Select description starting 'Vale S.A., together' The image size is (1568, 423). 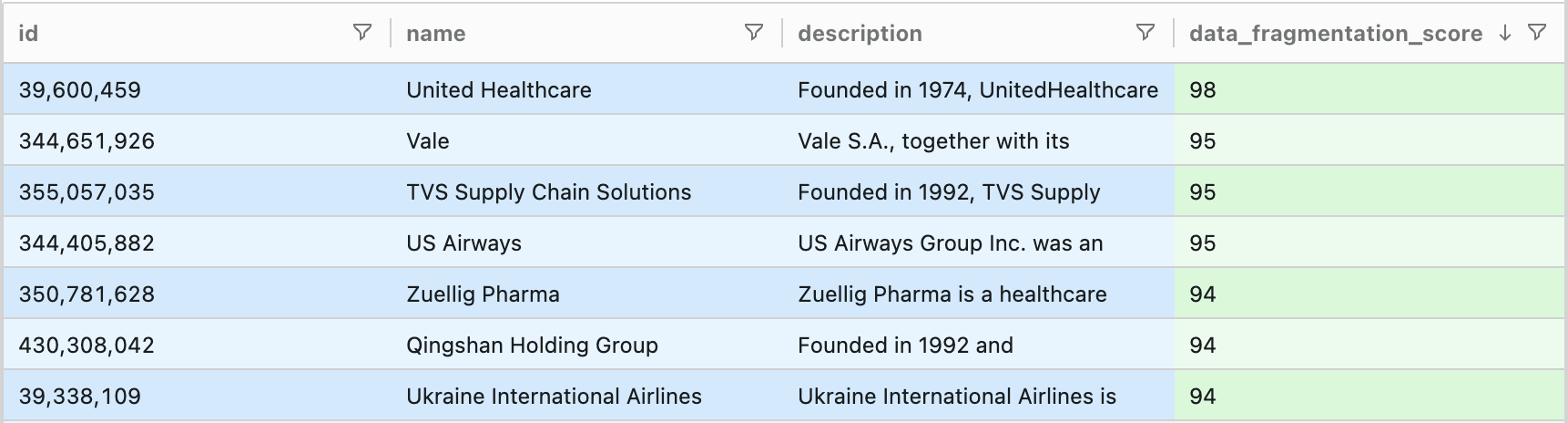click(x=933, y=141)
